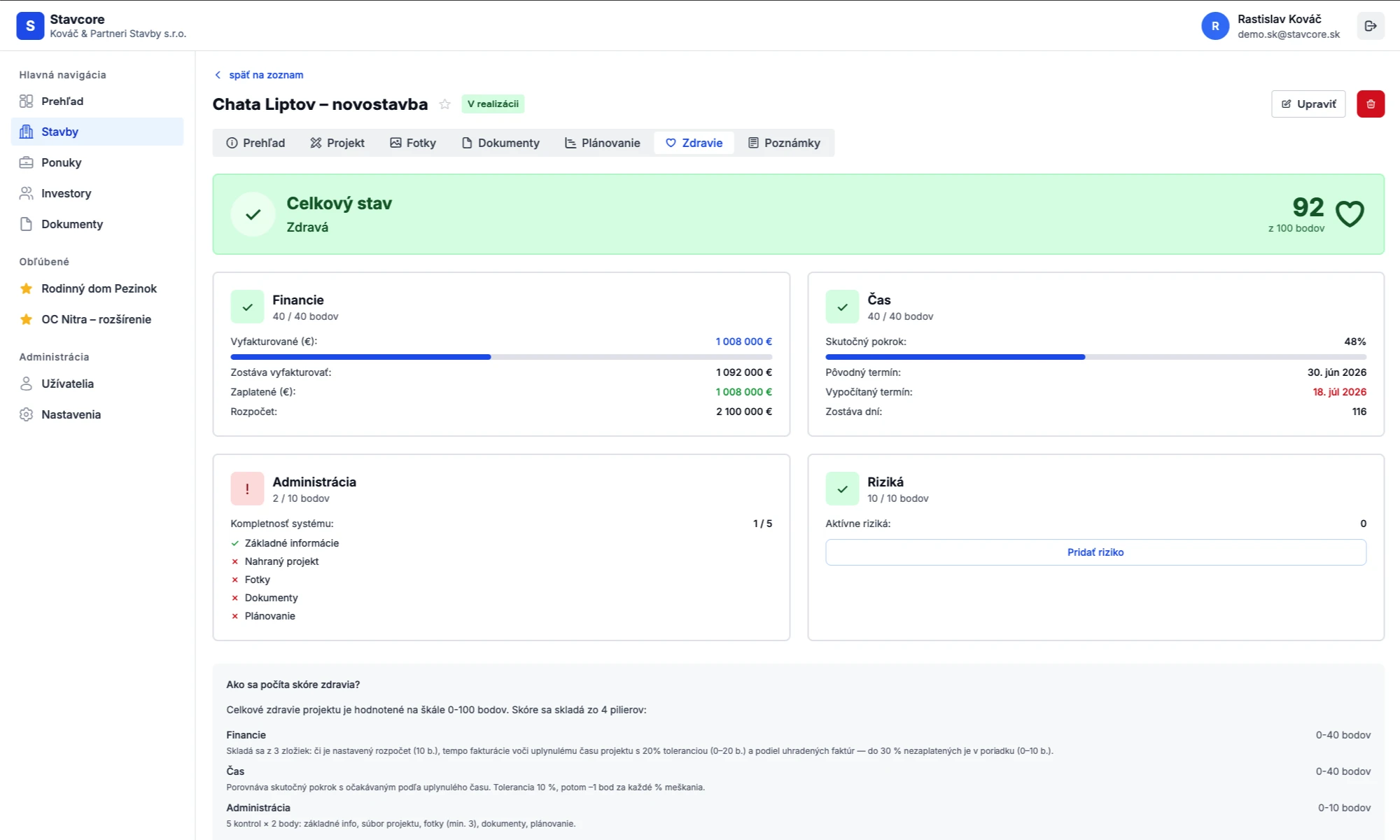The width and height of the screenshot is (1400, 840).
Task: Click the logout icon in the top bar
Action: click(1371, 26)
